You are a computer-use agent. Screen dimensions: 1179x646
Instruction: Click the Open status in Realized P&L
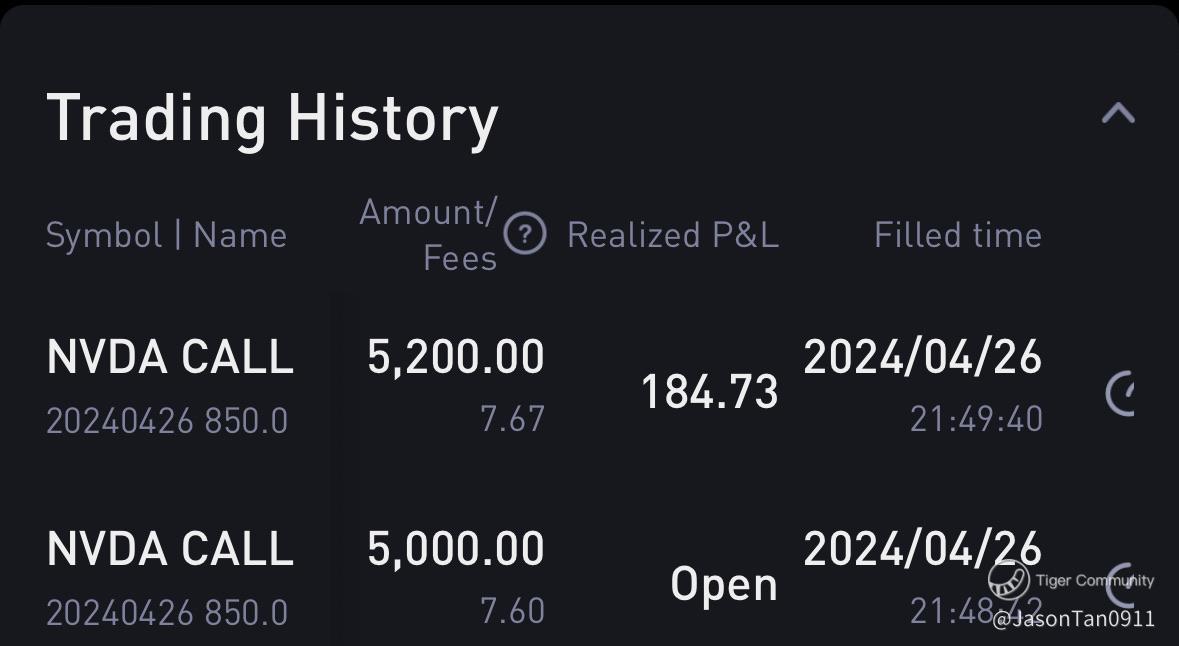[723, 584]
